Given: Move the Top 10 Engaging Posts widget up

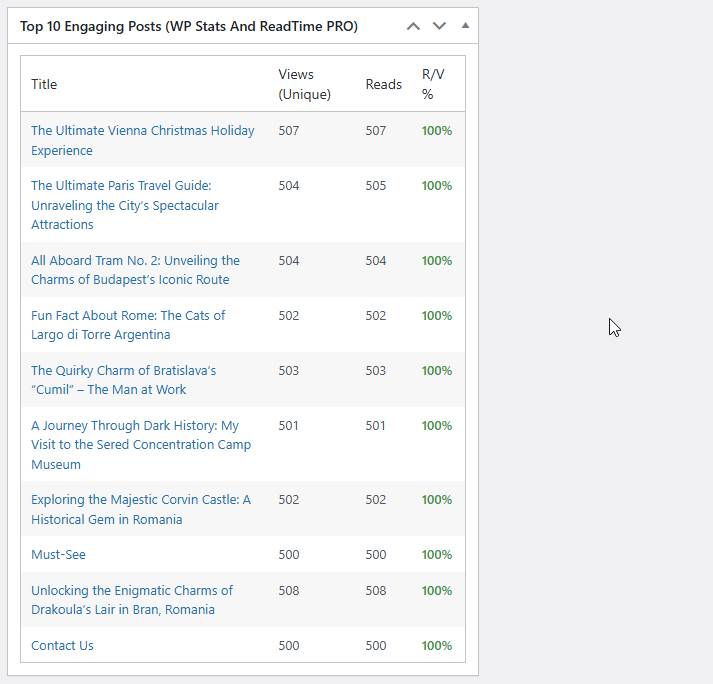Looking at the screenshot, I should coord(413,26).
